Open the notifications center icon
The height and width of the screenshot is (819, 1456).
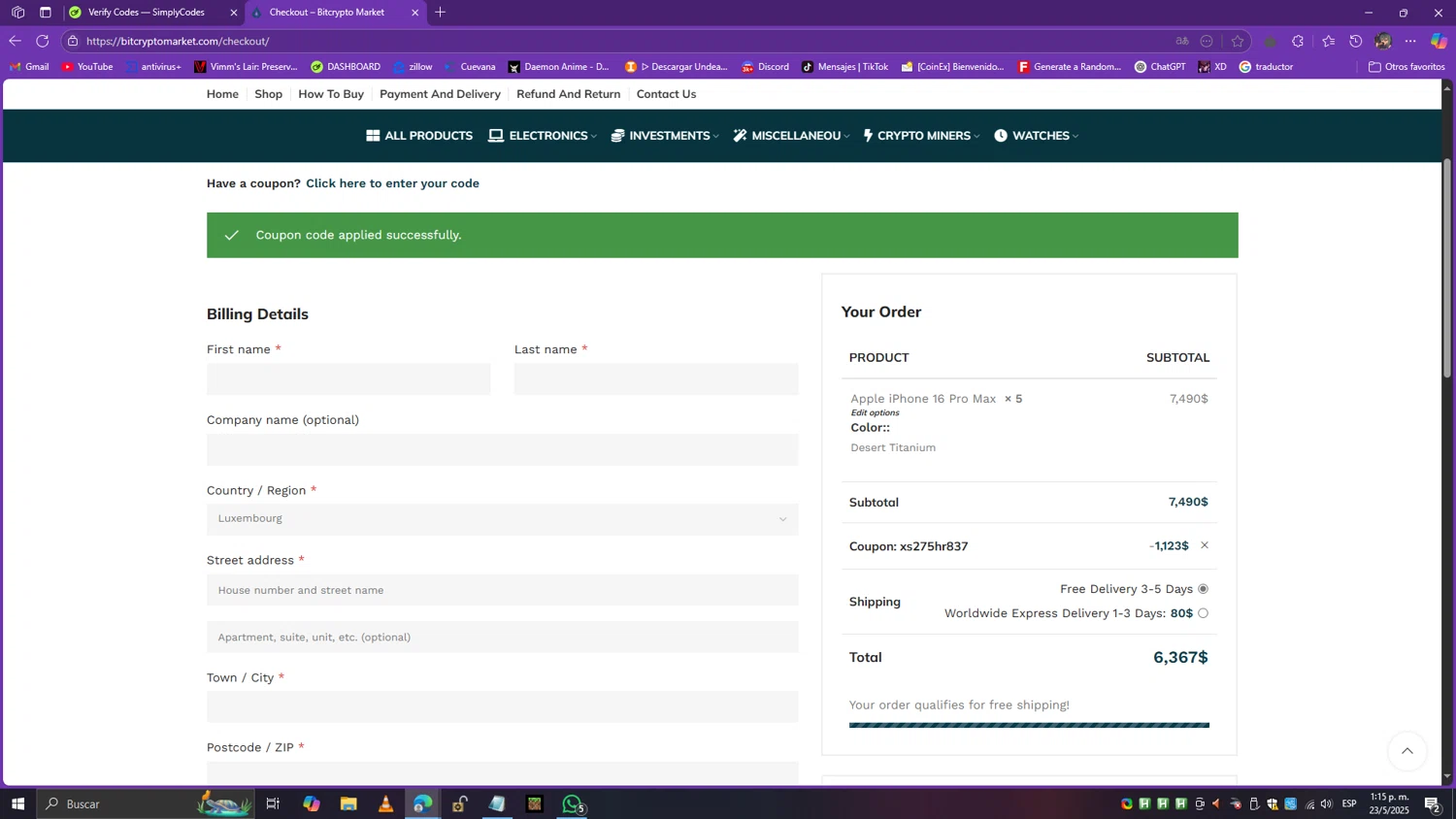click(1432, 803)
